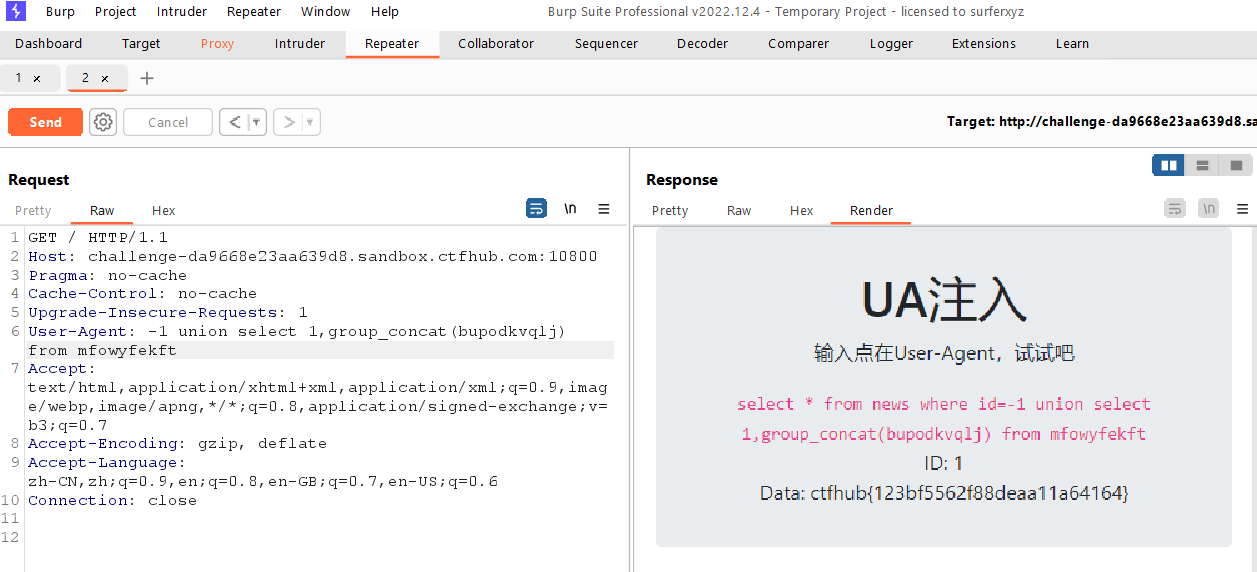This screenshot has height=572, width=1257.
Task: Open the Repeater menu in menu bar
Action: 254,12
